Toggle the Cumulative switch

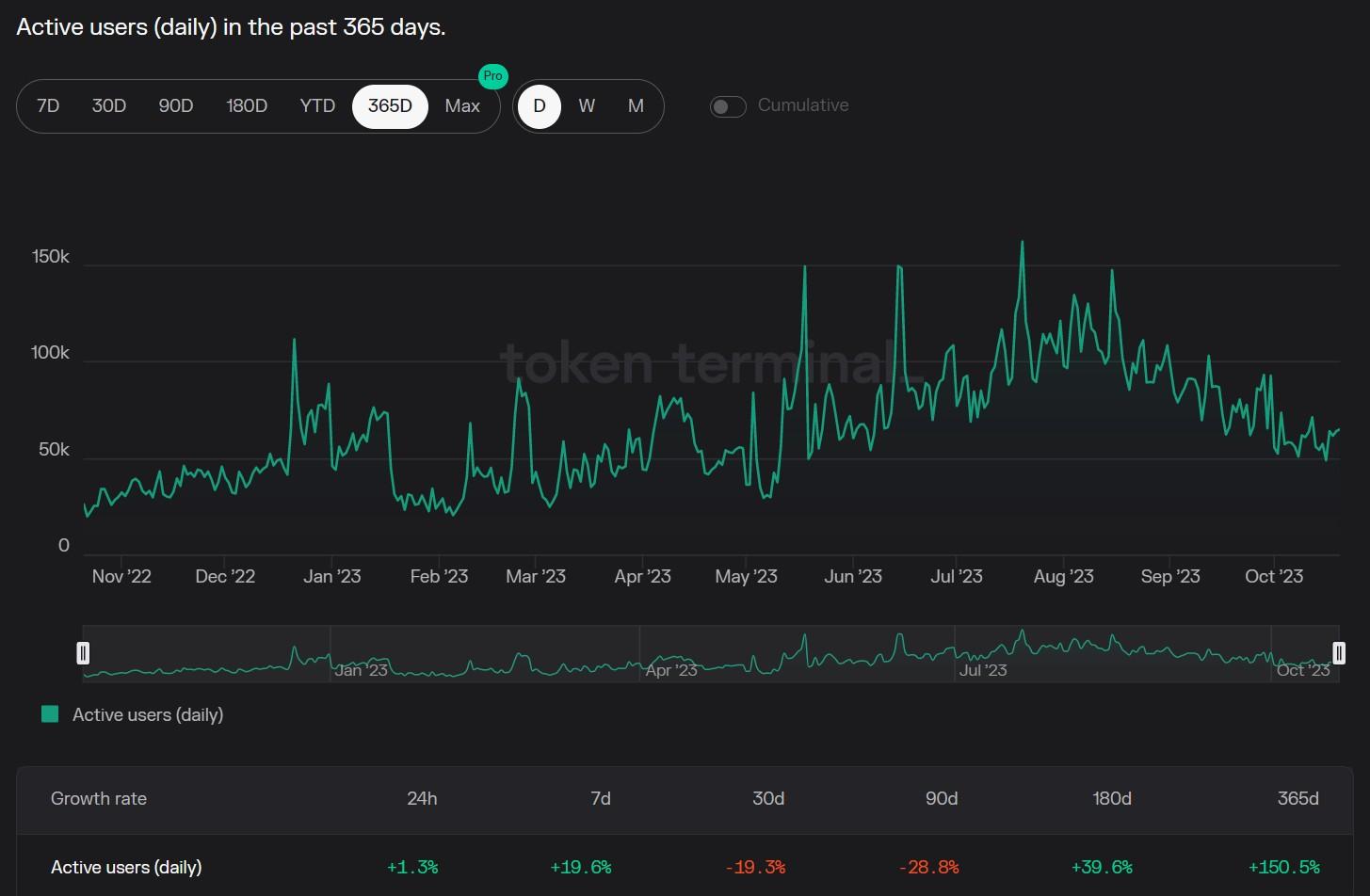[x=728, y=106]
